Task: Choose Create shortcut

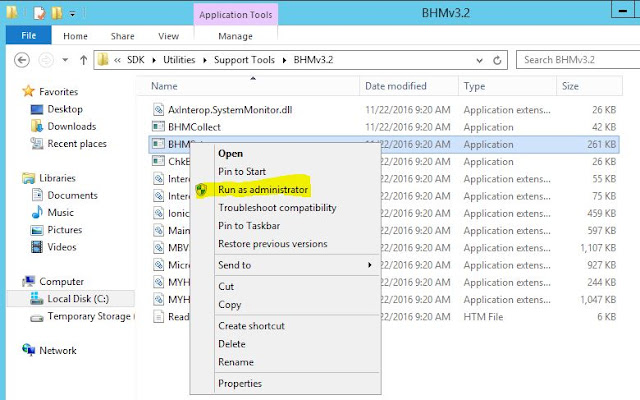Action: click(x=251, y=326)
